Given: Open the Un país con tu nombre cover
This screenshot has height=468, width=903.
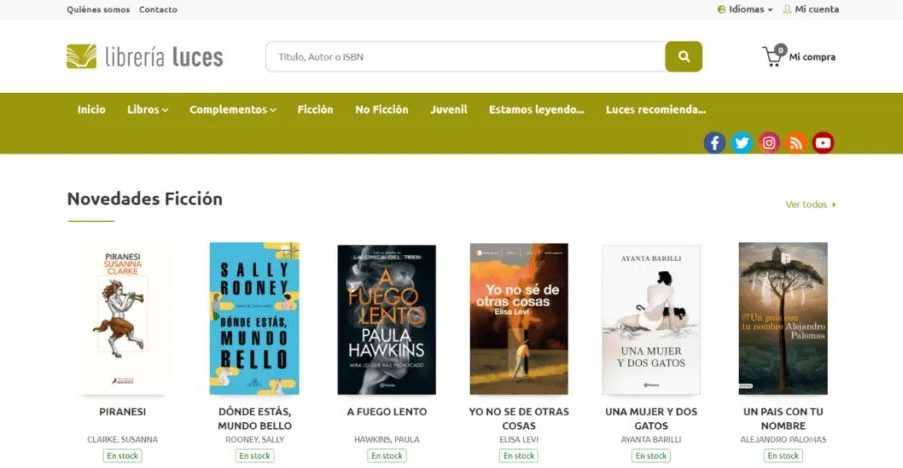Looking at the screenshot, I should click(x=783, y=318).
